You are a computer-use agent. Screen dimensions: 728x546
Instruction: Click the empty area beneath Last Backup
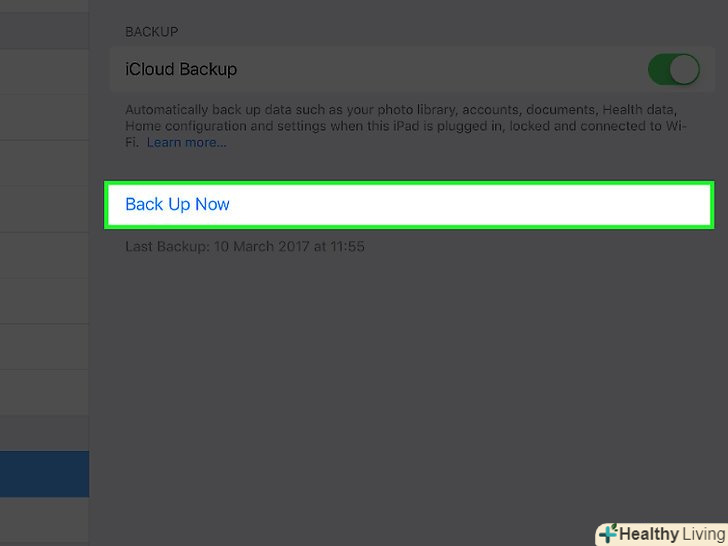400,380
